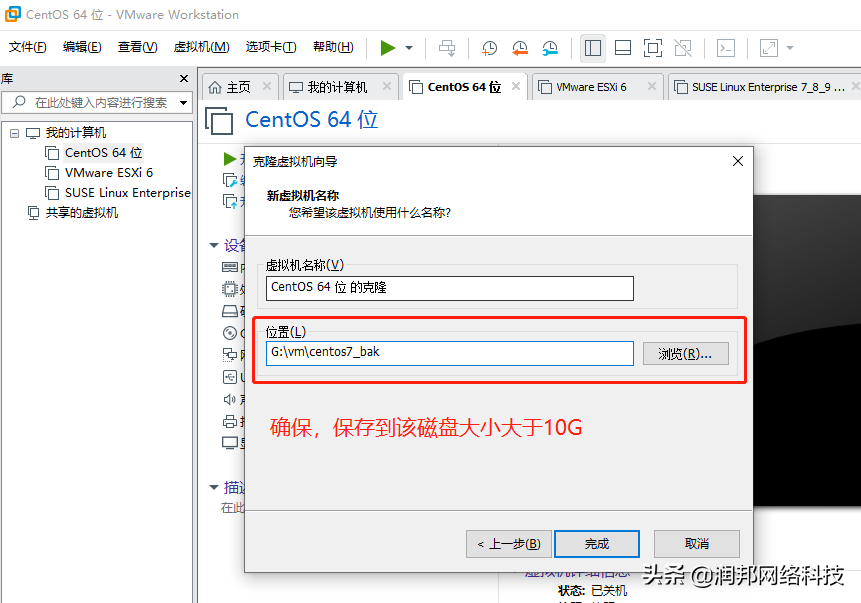Viewport: 861px width, 603px height.
Task: Click the 取消 cancel button
Action: [x=697, y=544]
